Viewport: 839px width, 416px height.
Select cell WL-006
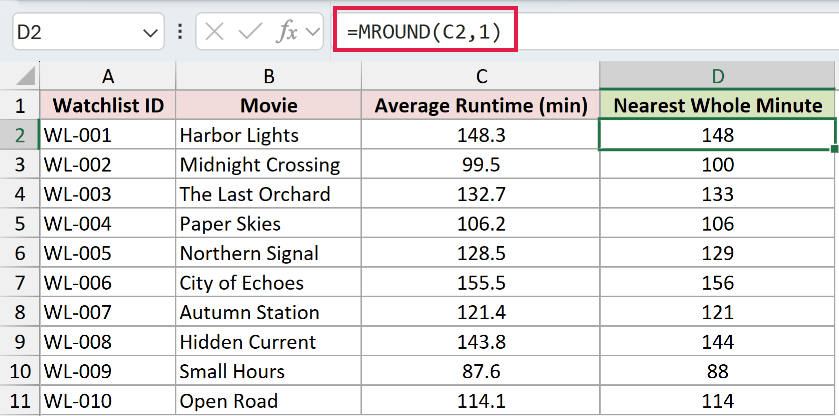pyautogui.click(x=108, y=282)
